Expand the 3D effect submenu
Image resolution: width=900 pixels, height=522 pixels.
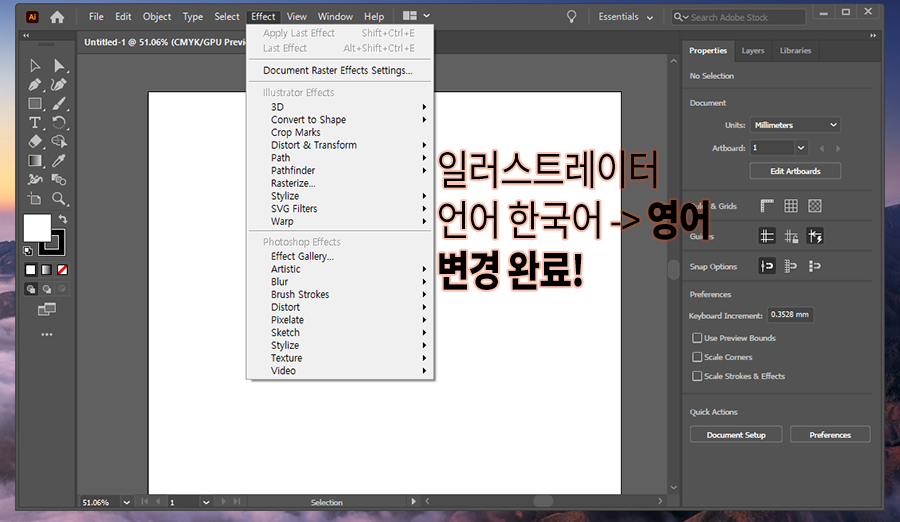coord(341,107)
